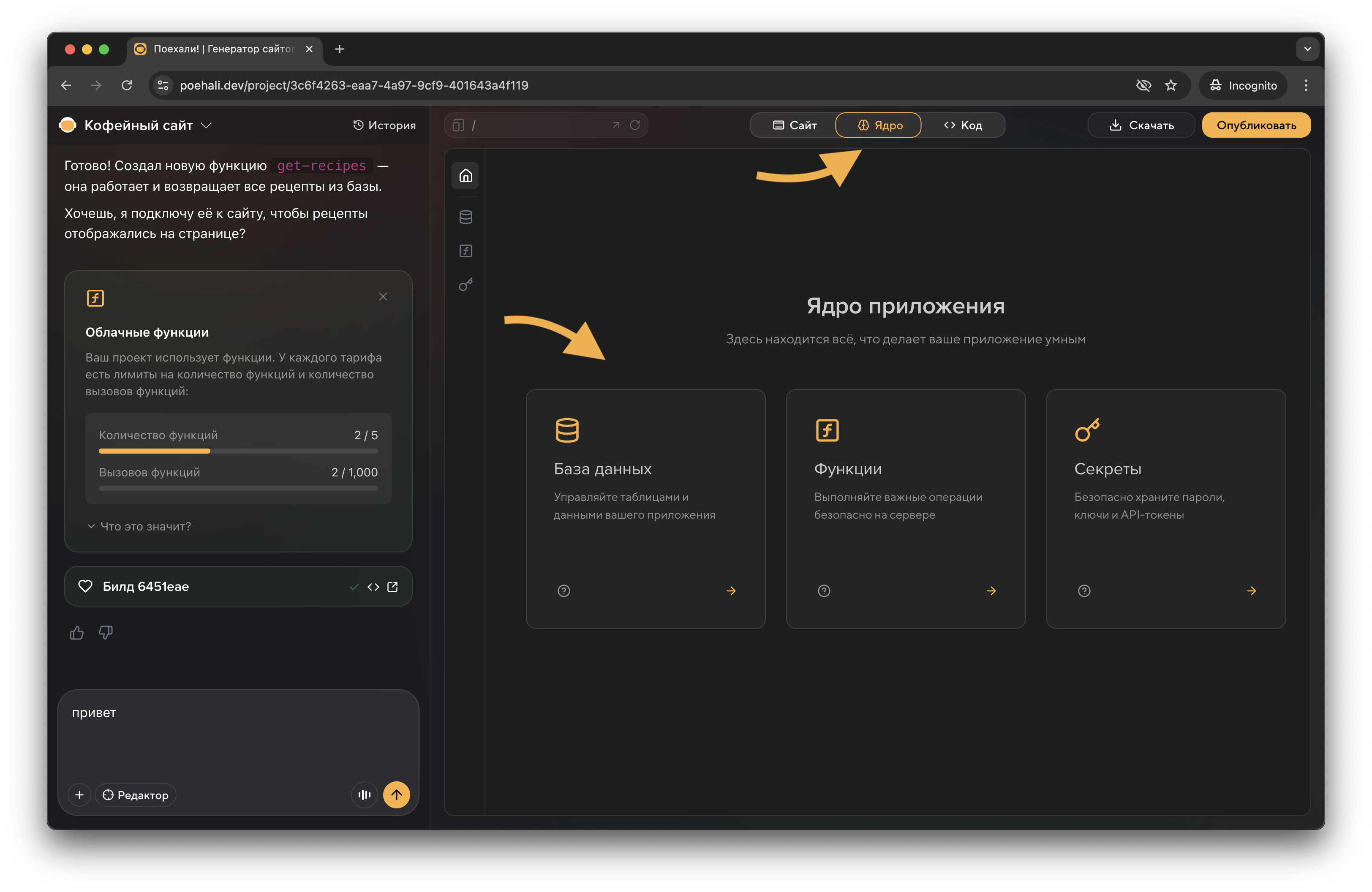This screenshot has width=1372, height=892.
Task: Switch to the Сайт tab
Action: point(795,125)
